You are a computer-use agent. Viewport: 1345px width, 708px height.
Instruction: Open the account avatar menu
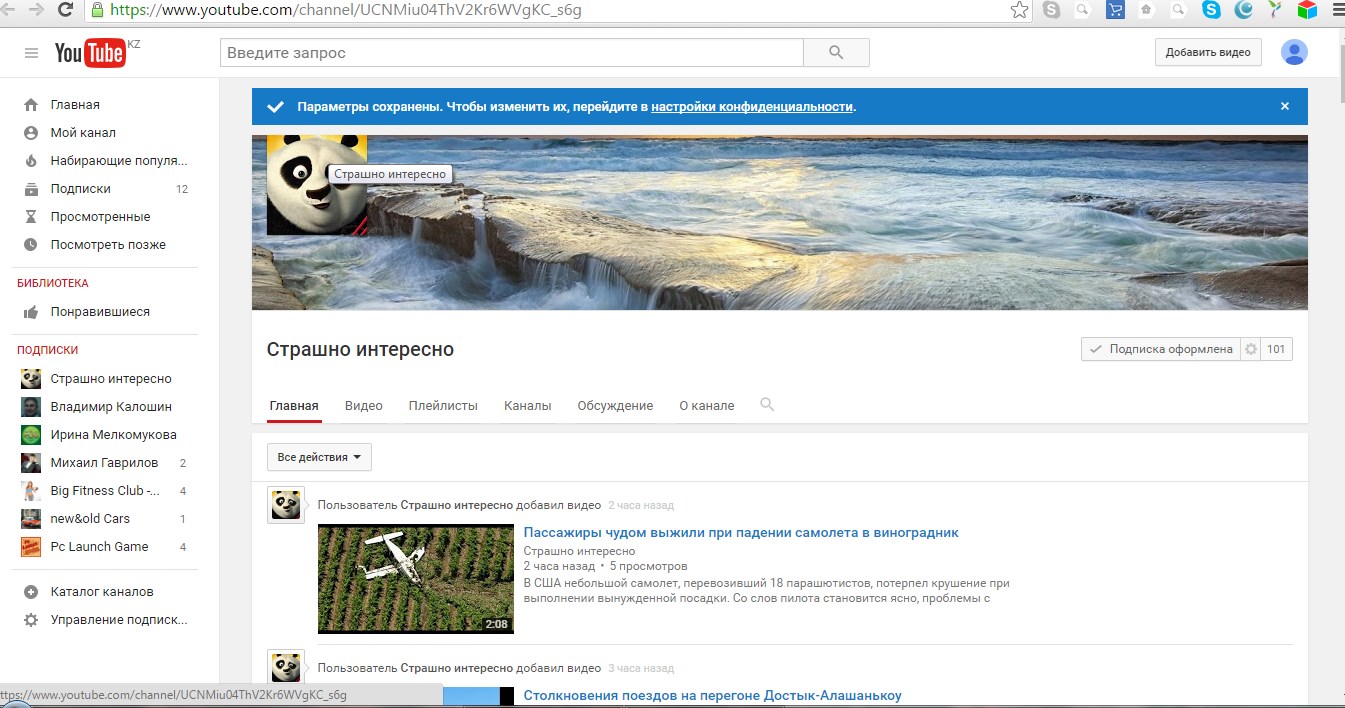point(1294,52)
